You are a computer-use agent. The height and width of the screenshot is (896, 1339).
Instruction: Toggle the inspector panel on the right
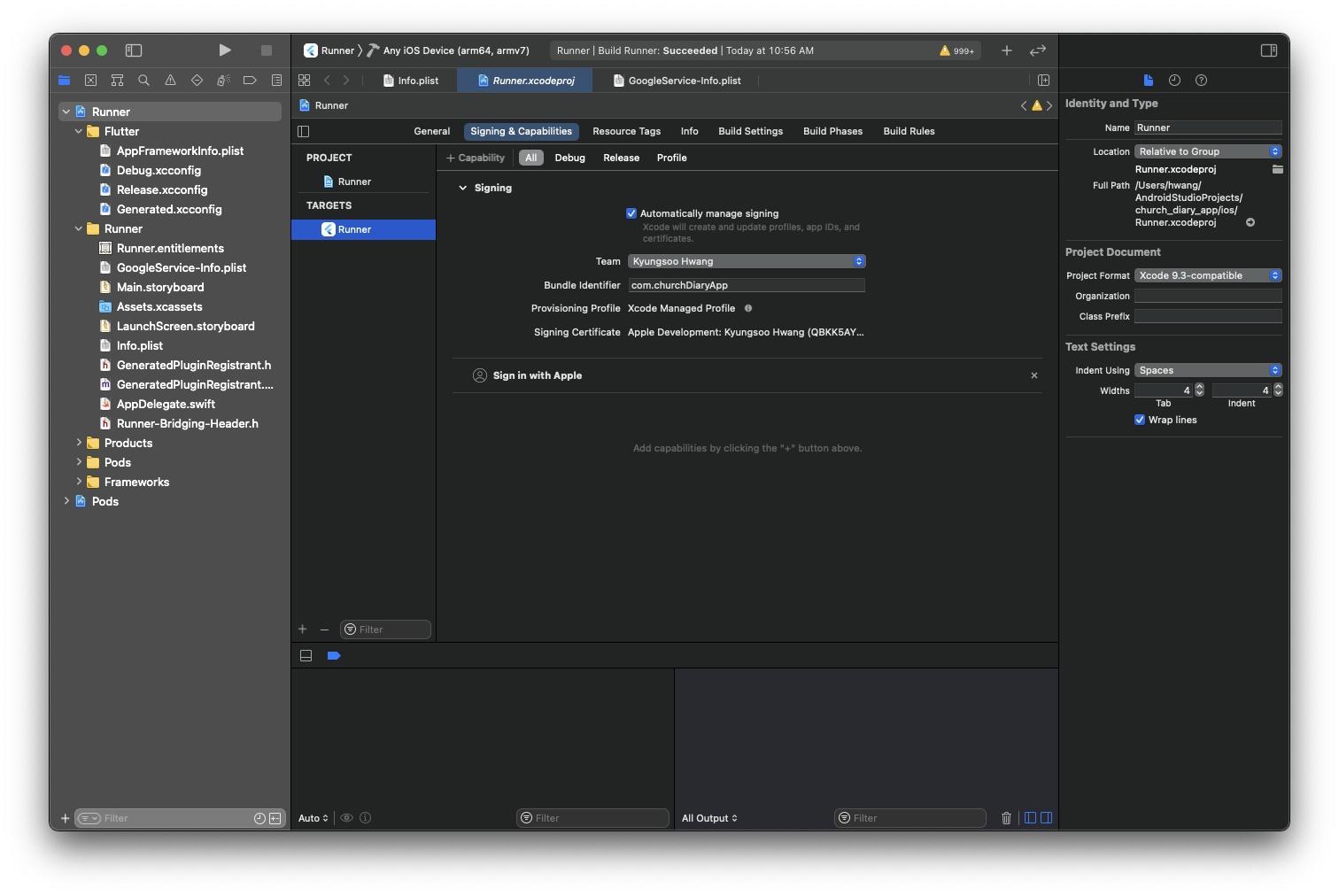tap(1269, 50)
